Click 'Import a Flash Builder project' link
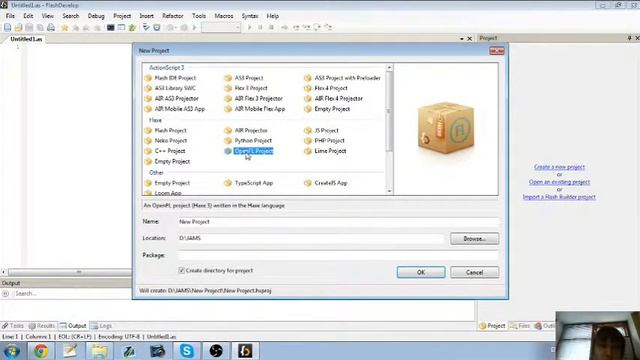This screenshot has width=640, height=360. point(559,197)
